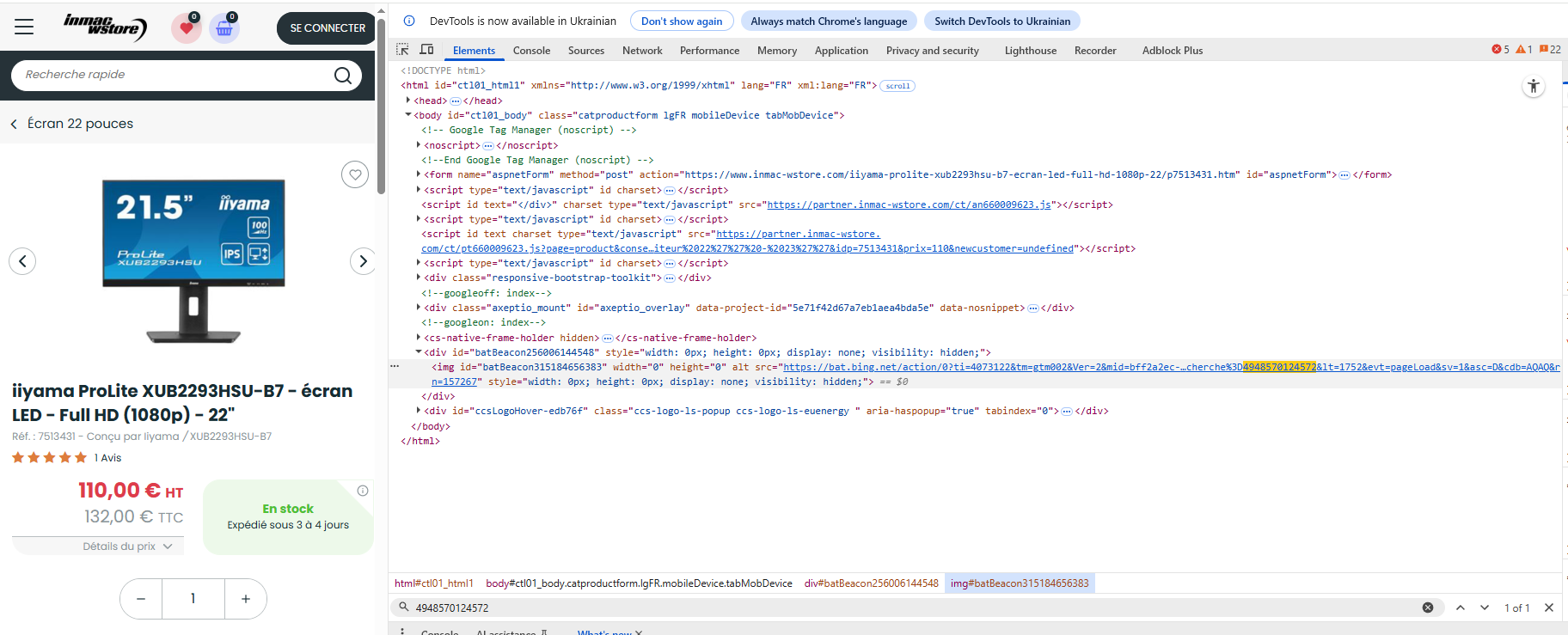
Task: Click Switch DevTools to Ukrainian
Action: [1002, 21]
